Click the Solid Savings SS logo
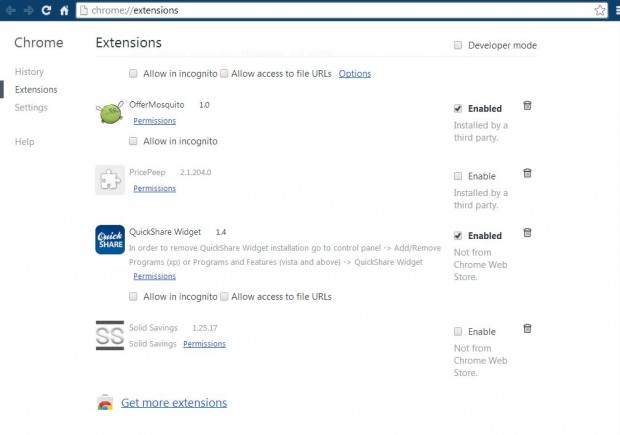The height and width of the screenshot is (435, 620). (x=110, y=335)
